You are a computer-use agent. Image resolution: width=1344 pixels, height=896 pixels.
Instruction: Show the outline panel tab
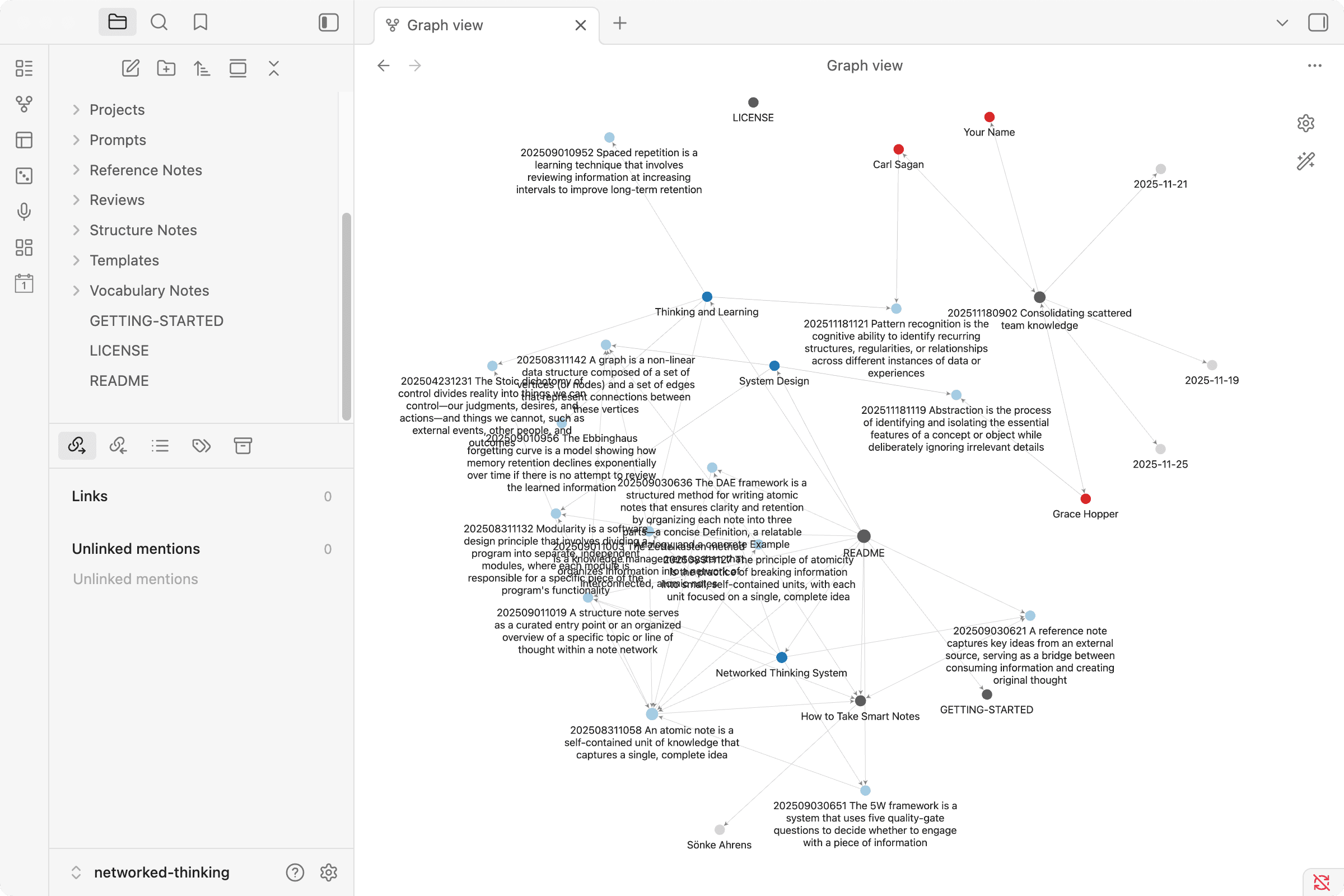[x=160, y=446]
